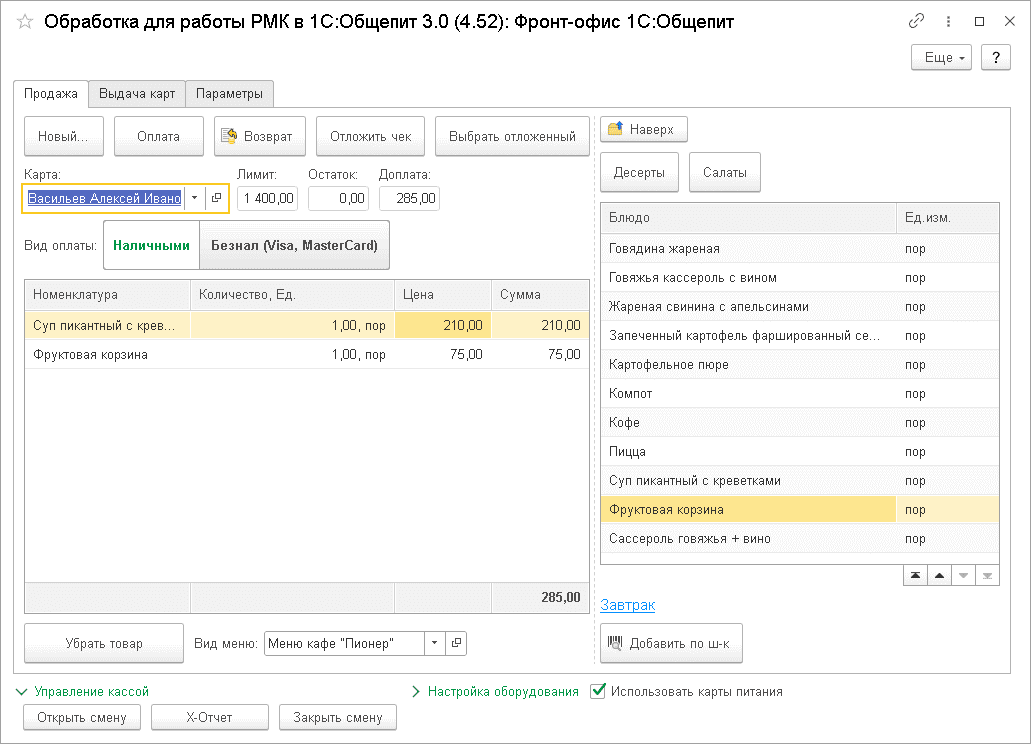Image resolution: width=1031 pixels, height=744 pixels.
Task: Open the card field's open-record icon
Action: 216,198
